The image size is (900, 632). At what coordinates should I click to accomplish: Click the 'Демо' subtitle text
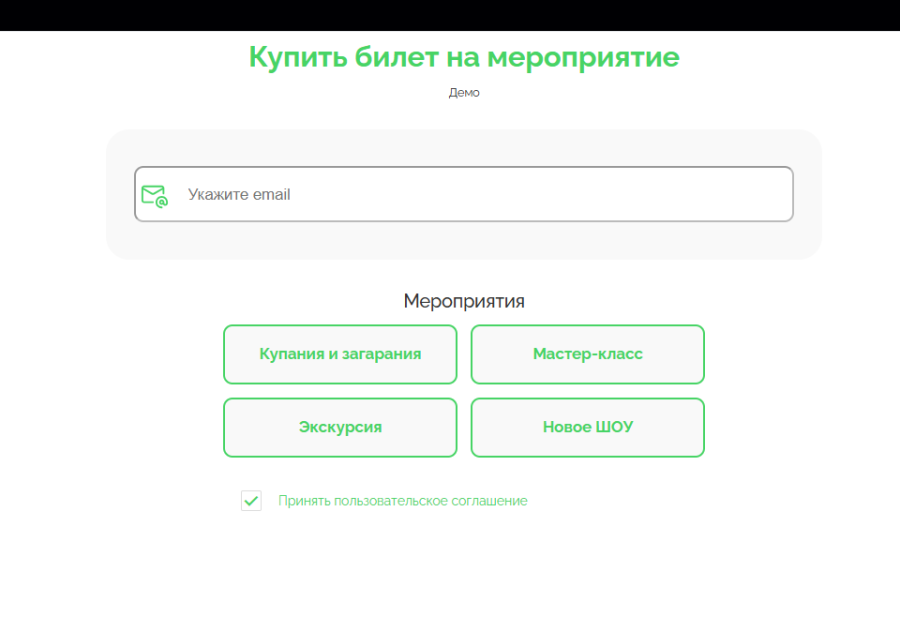pos(464,93)
